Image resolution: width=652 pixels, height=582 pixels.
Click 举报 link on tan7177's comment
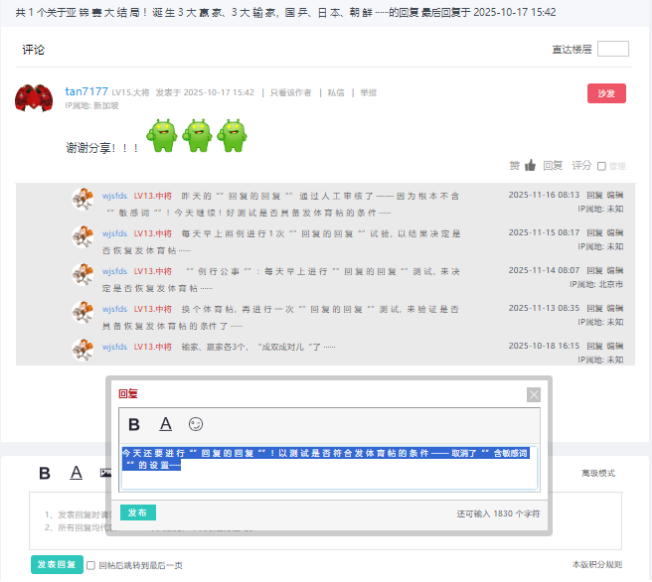pos(368,92)
